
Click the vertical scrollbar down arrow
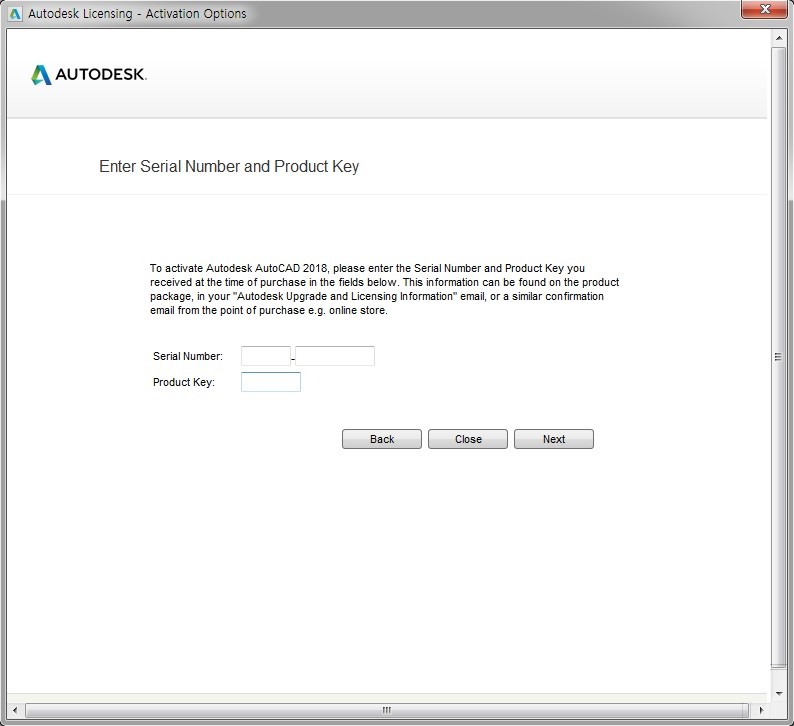pos(779,694)
